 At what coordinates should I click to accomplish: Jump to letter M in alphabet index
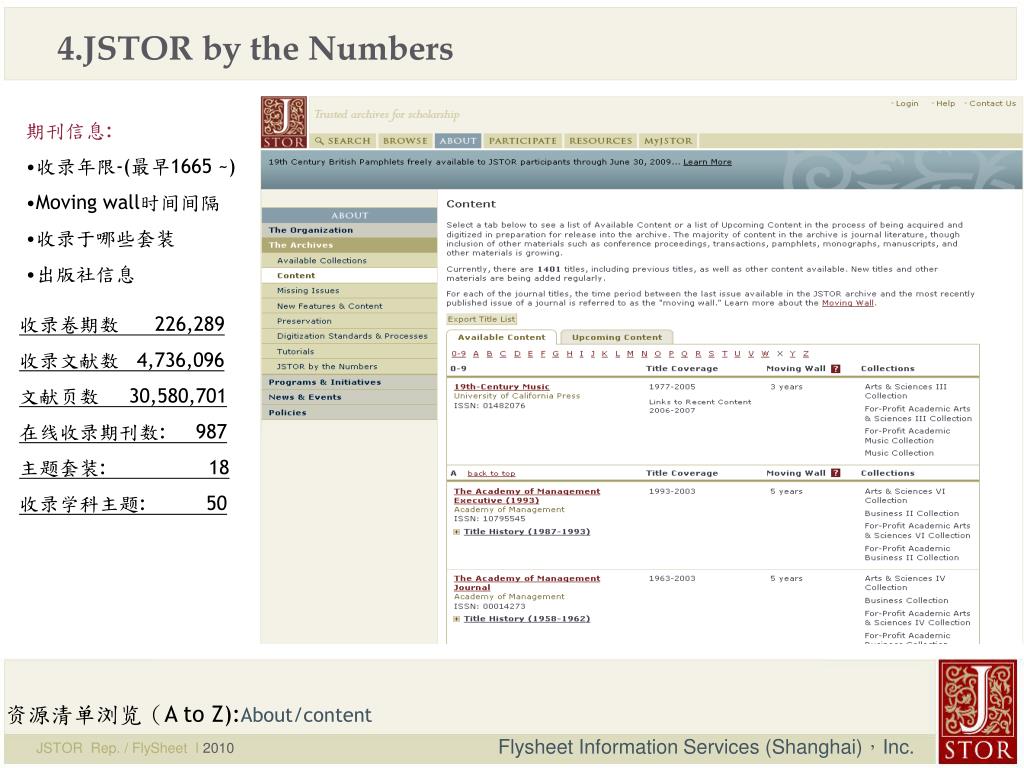[x=630, y=354]
